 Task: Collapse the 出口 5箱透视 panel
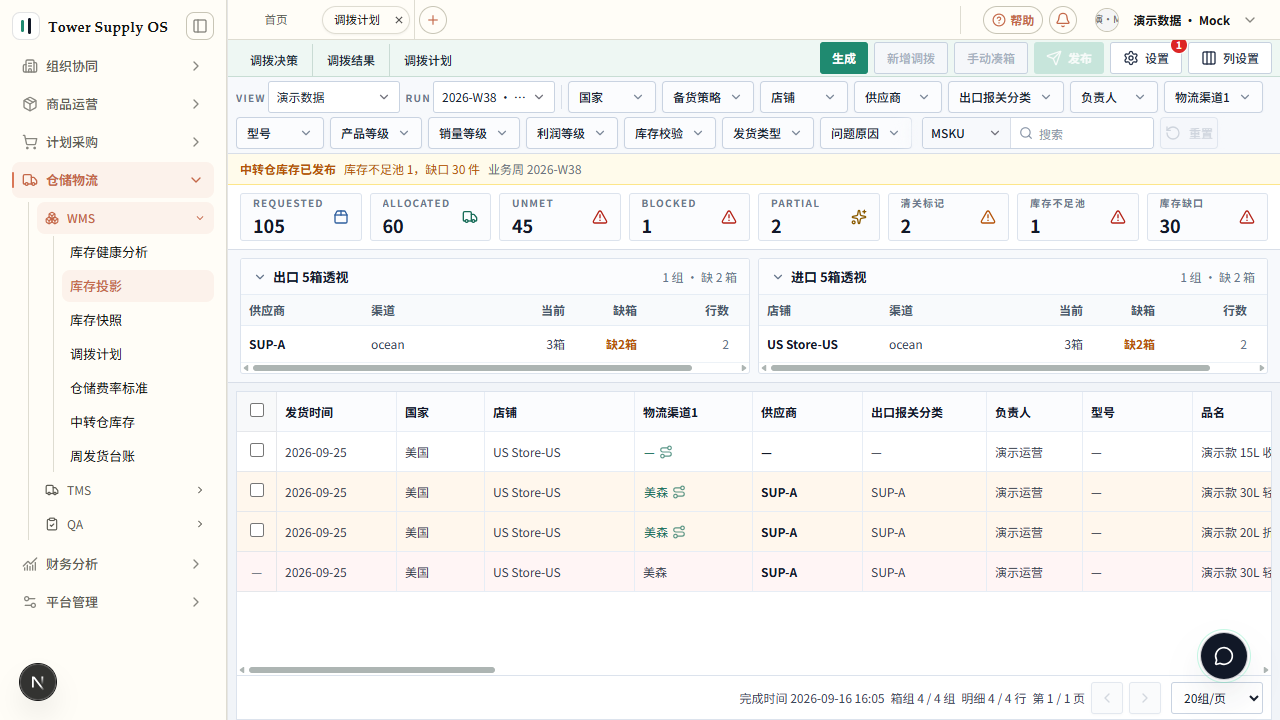click(260, 277)
